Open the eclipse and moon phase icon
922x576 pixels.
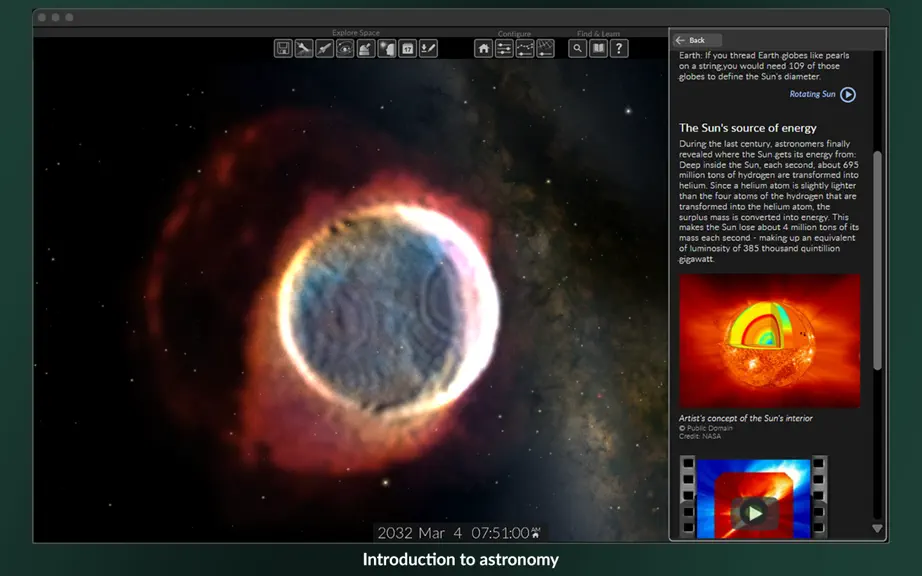tap(386, 48)
